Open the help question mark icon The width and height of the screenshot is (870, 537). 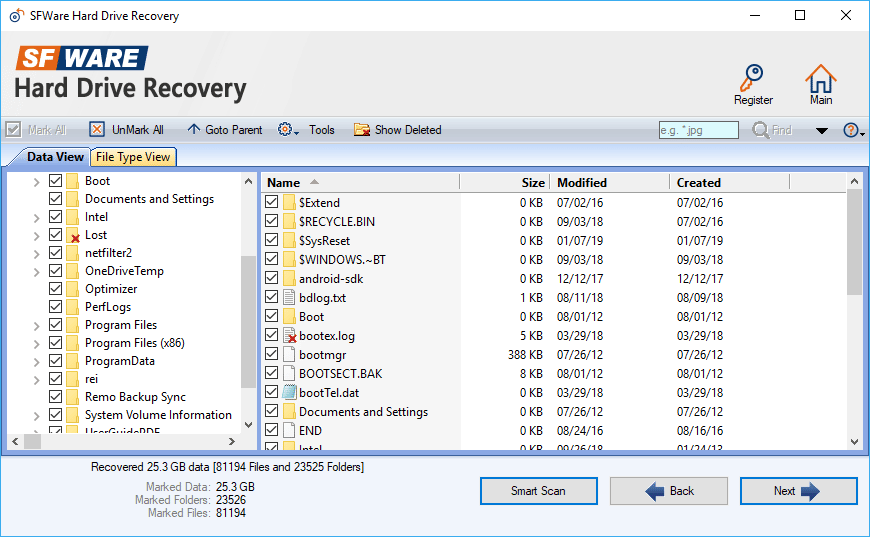pyautogui.click(x=849, y=130)
